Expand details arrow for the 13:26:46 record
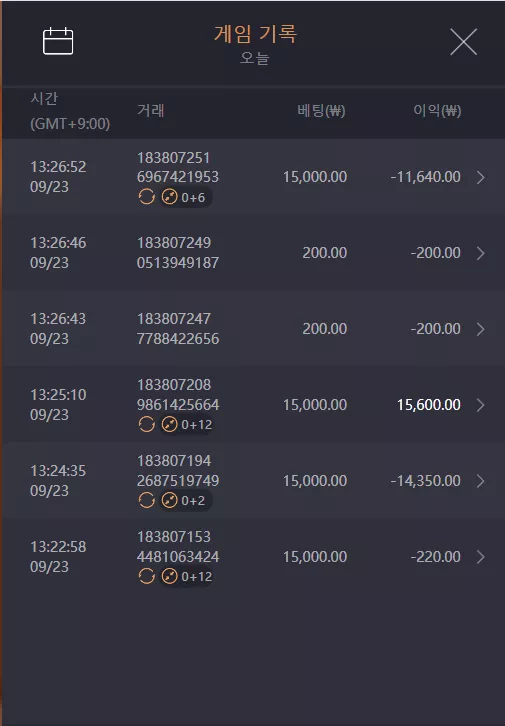Viewport: 505px width, 726px height. [x=481, y=253]
